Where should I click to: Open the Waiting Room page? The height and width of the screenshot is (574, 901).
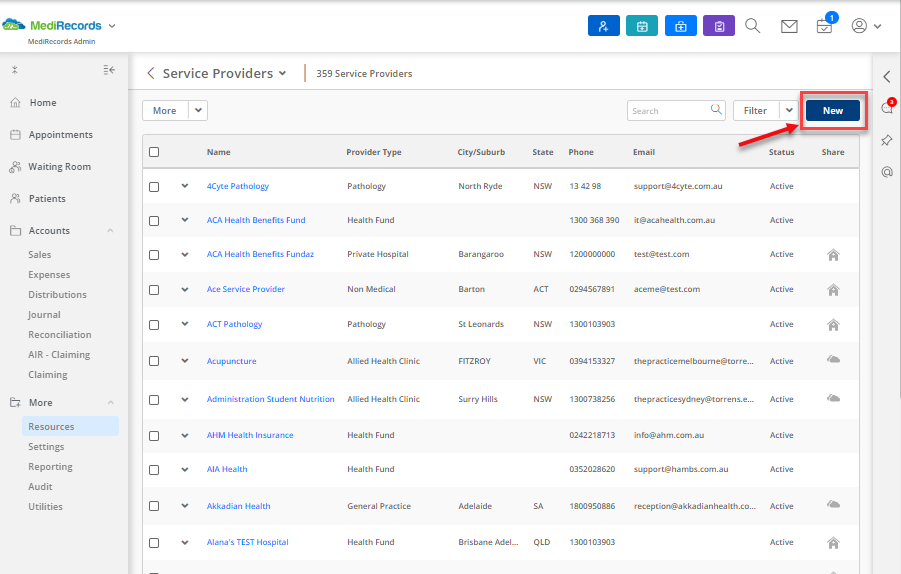pos(59,167)
